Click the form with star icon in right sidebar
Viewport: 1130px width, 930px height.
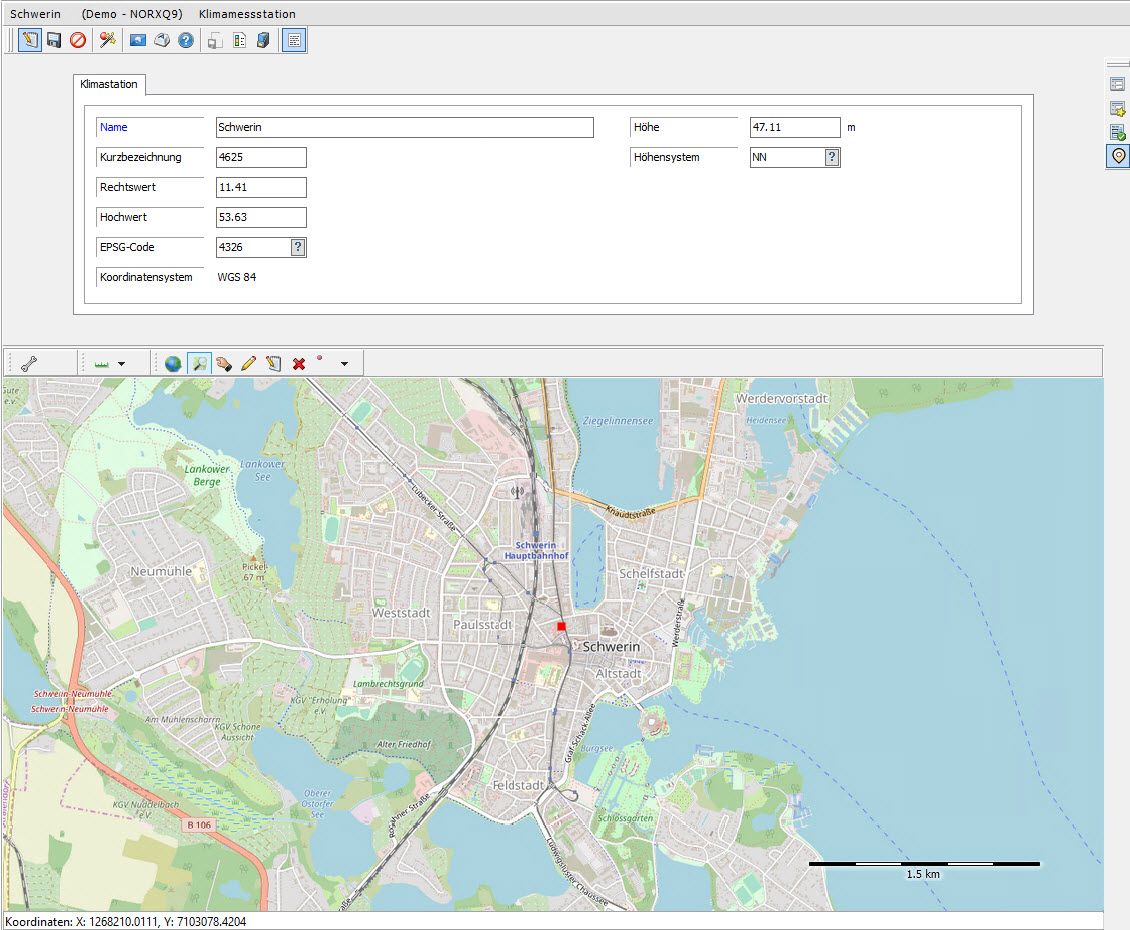coord(1117,109)
